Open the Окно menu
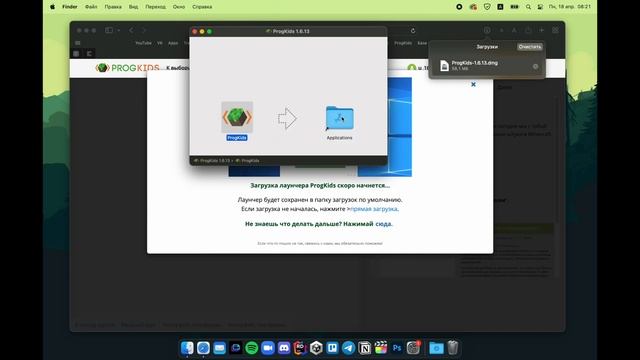 179,7
